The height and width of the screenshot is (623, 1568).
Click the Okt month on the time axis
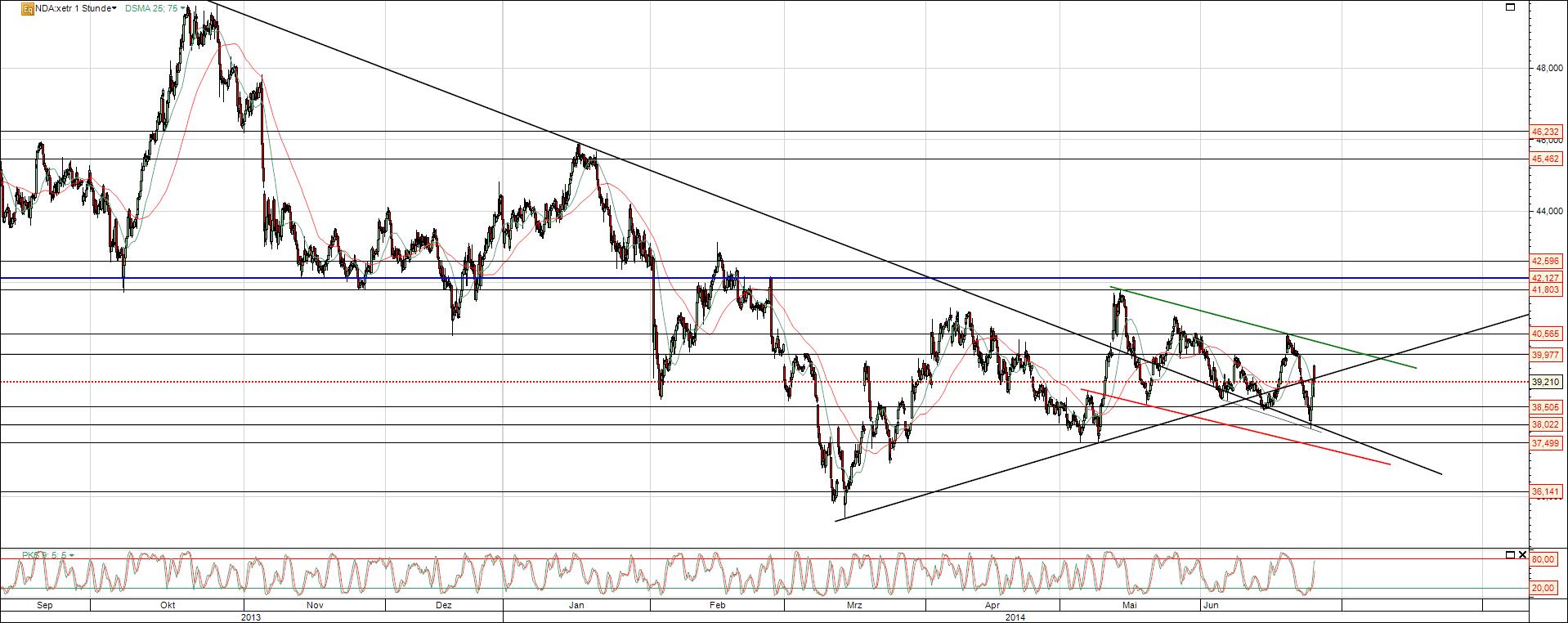(x=168, y=606)
